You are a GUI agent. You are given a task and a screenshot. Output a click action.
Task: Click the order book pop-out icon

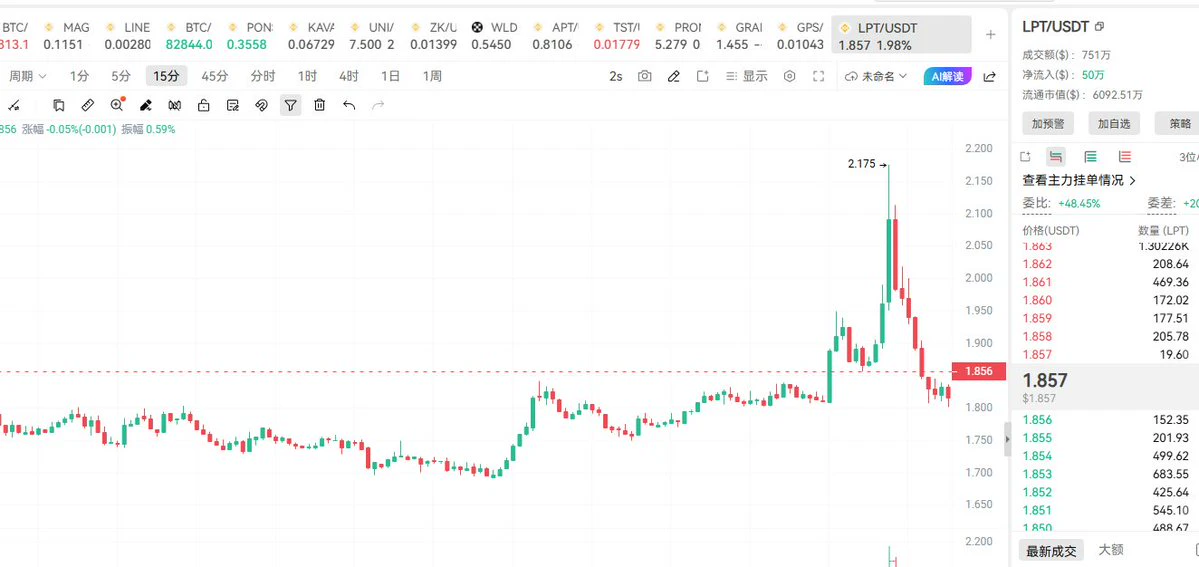[1025, 157]
